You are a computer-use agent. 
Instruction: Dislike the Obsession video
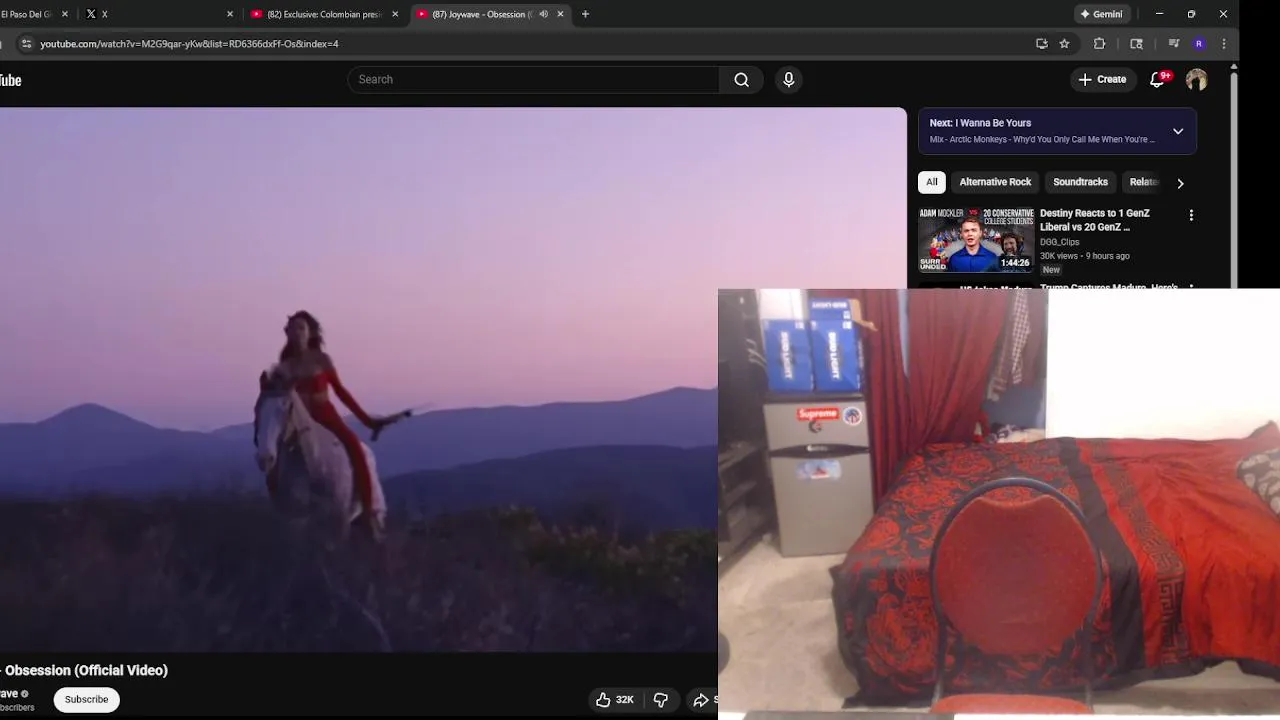coord(661,700)
